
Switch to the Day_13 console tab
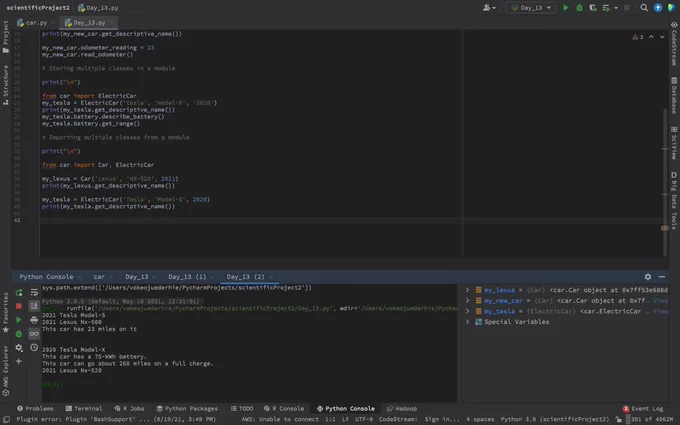click(x=137, y=277)
